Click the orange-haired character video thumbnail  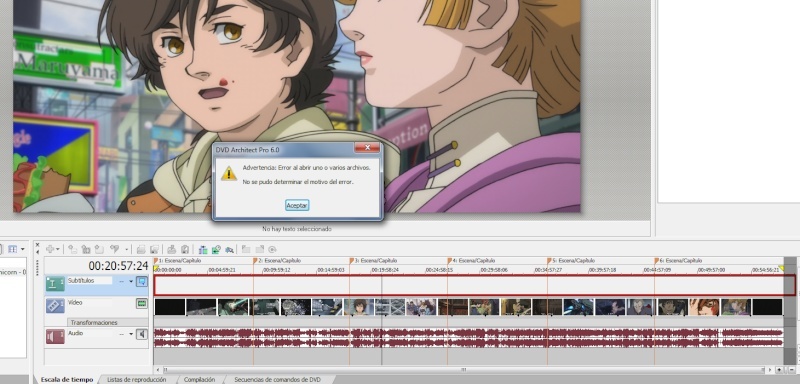tap(704, 307)
